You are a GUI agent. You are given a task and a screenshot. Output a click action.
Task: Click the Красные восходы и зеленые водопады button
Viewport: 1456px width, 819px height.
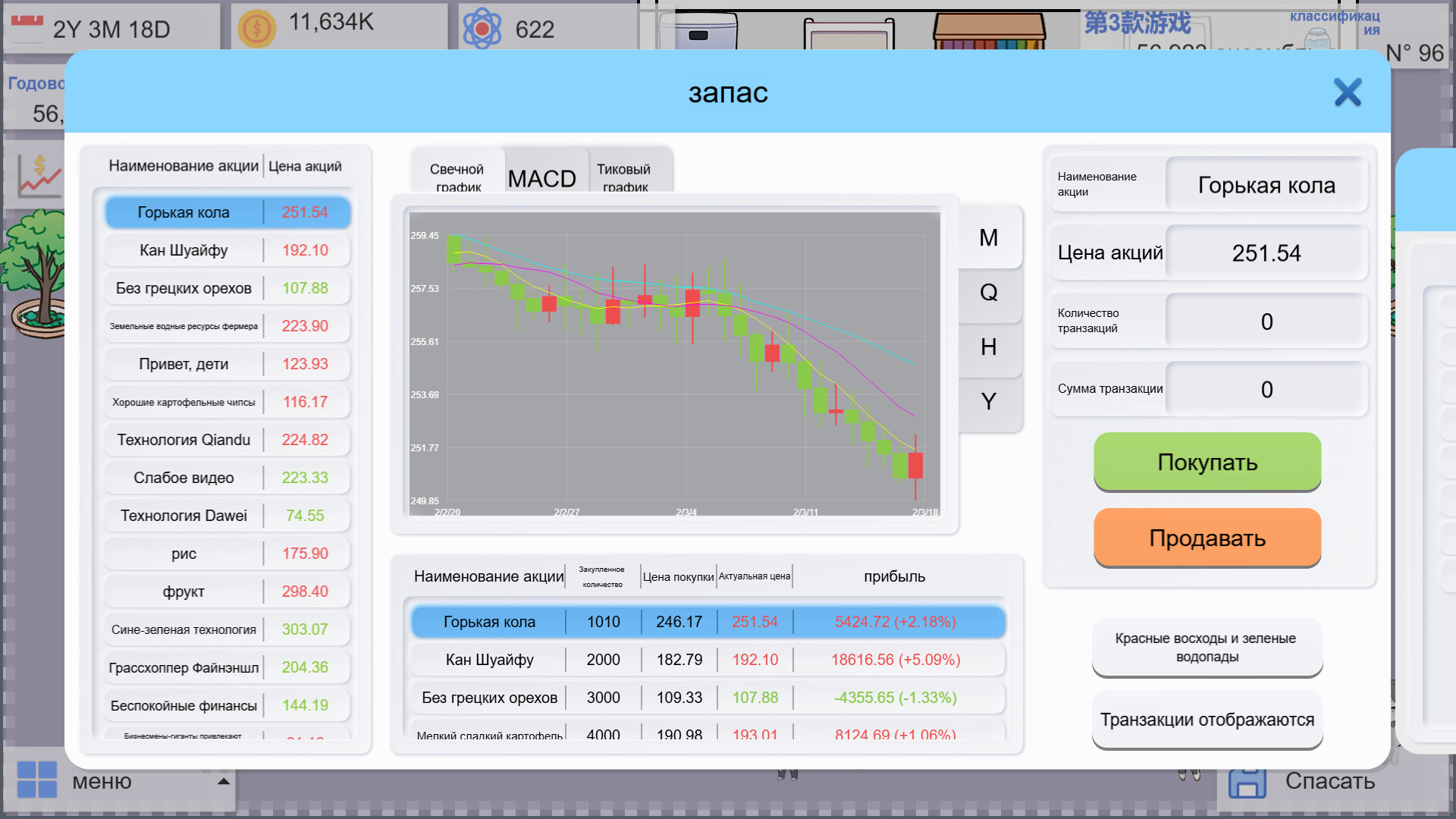1206,648
